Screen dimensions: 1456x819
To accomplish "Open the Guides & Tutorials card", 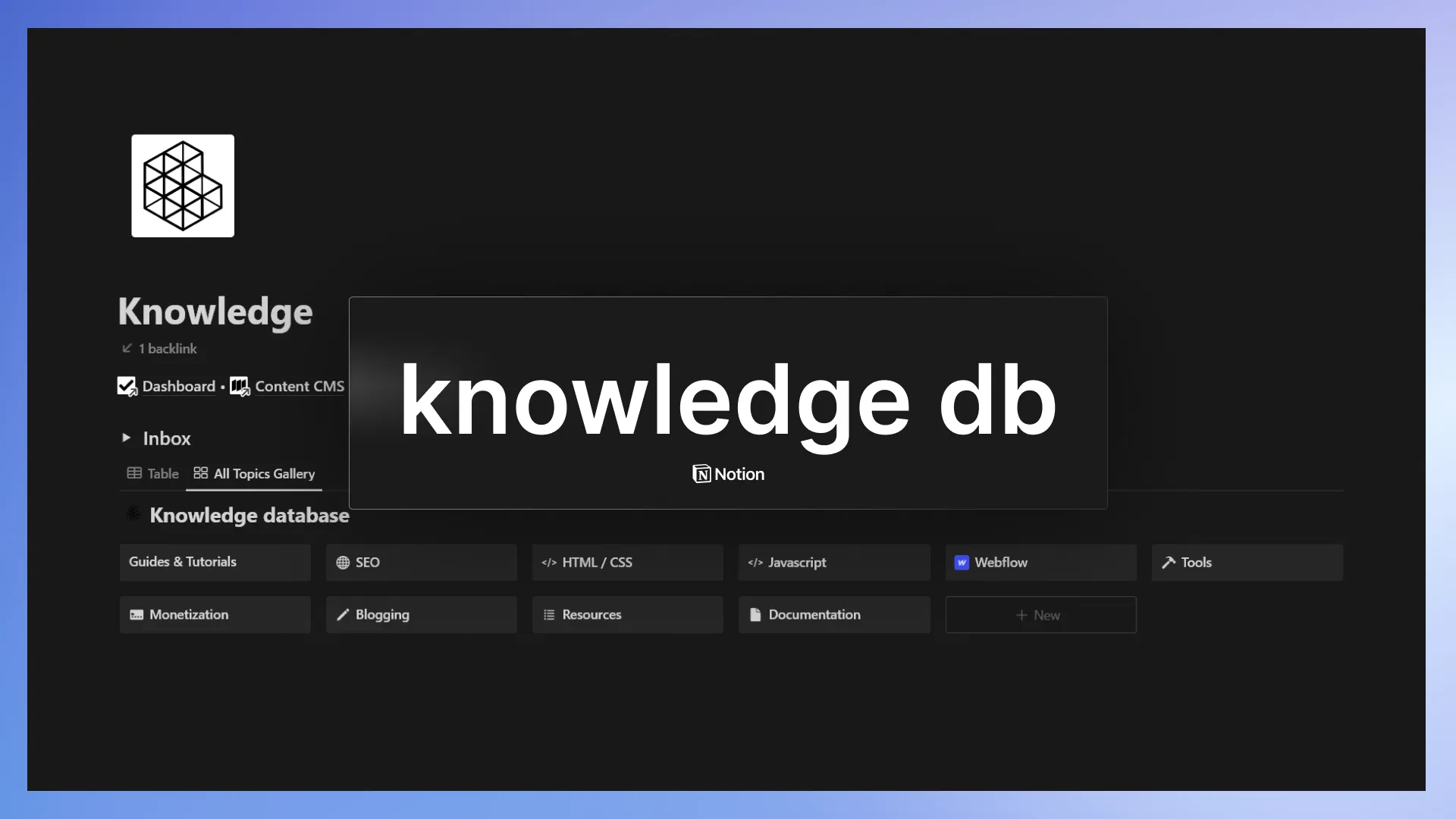I will click(215, 562).
